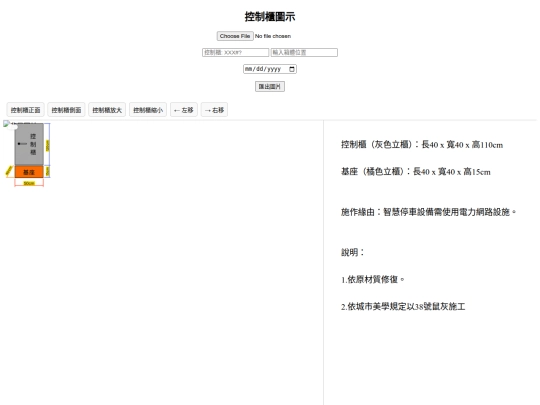Click the 基座（橘色立櫃）dimensions line
Image resolution: width=540 pixels, height=405 pixels.
point(416,172)
